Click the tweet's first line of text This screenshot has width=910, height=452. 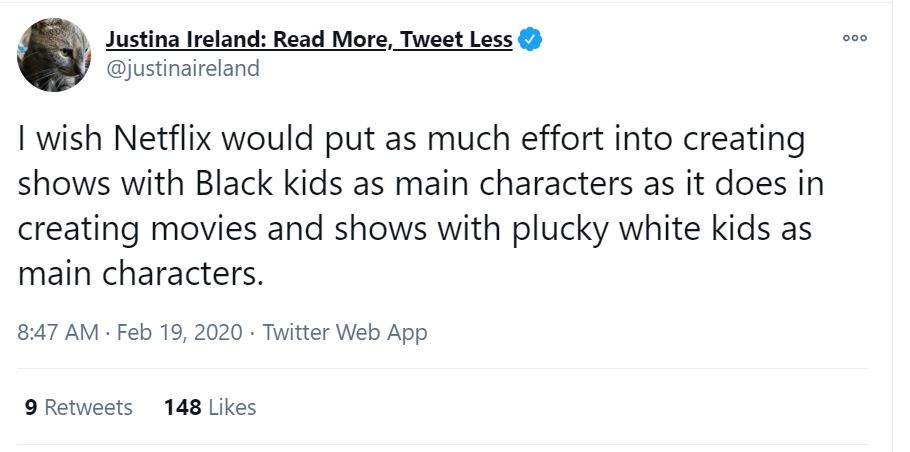[410, 139]
